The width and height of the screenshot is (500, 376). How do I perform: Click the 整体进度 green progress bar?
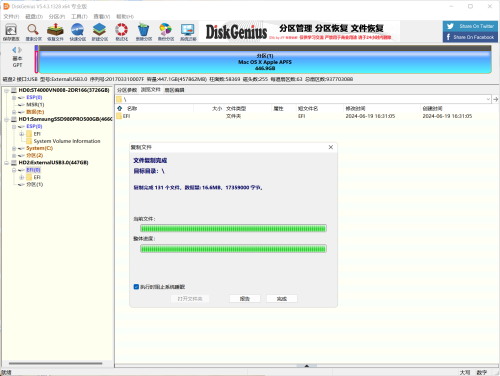233,249
